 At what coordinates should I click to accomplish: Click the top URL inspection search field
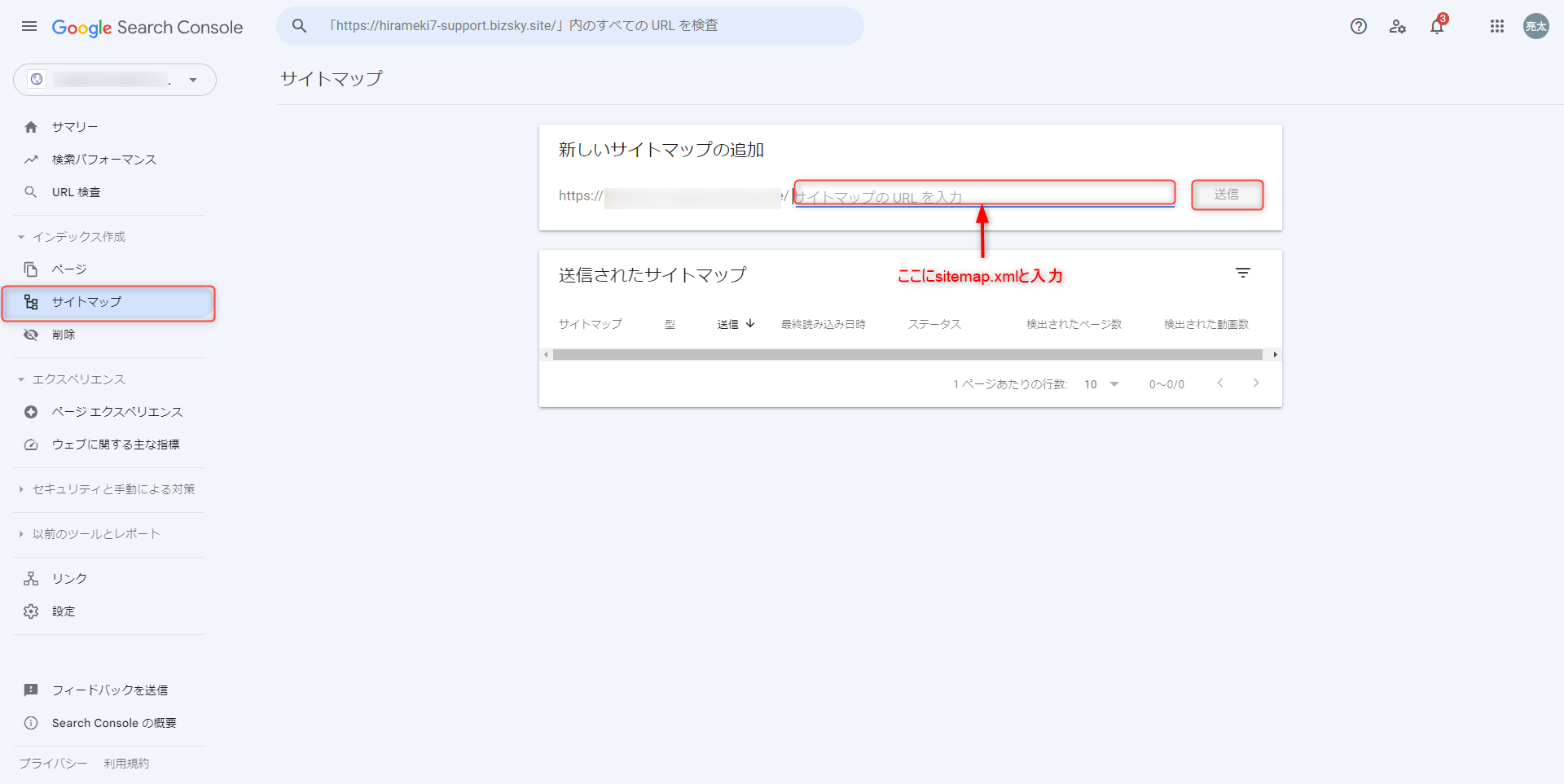[570, 26]
